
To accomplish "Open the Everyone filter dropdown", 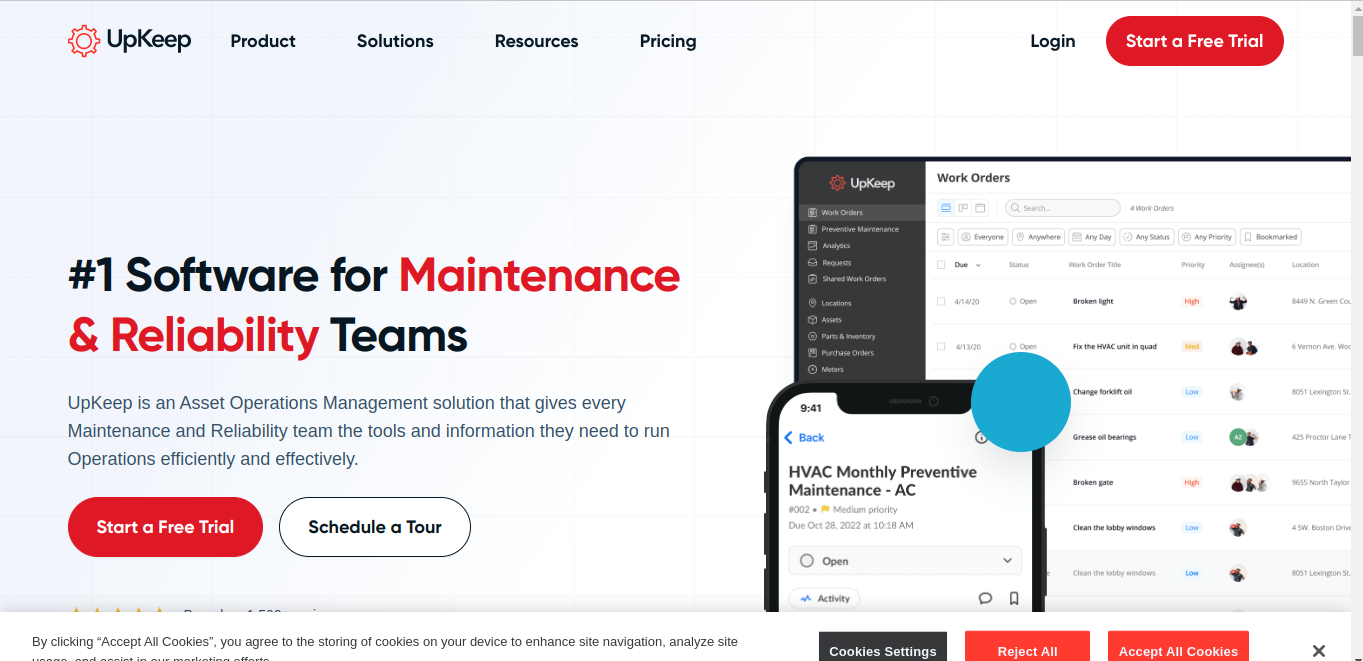I will [983, 237].
